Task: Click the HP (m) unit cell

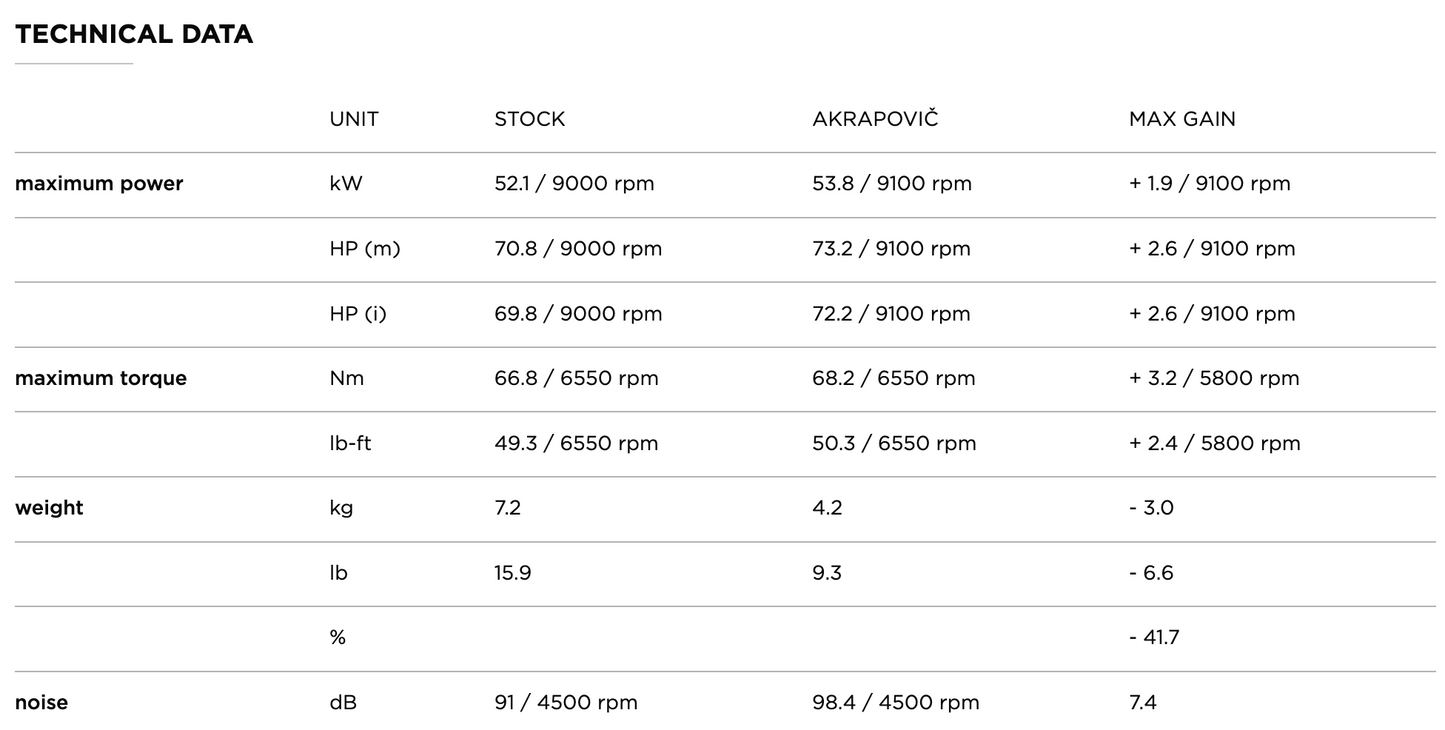Action: (x=365, y=249)
